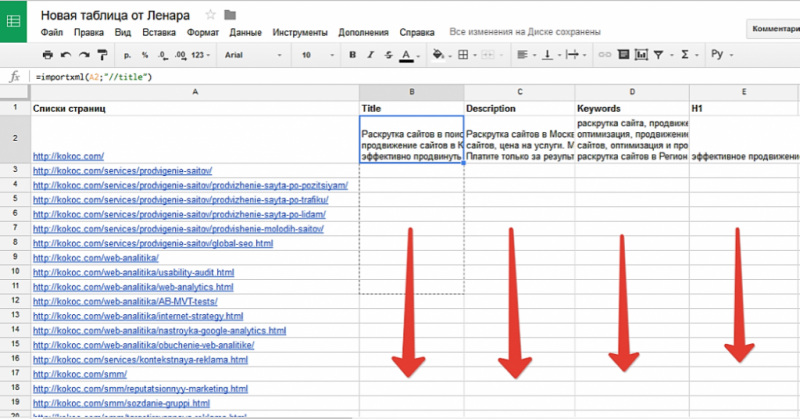Click the Undo arrow icon
The image size is (800, 419).
point(66,55)
